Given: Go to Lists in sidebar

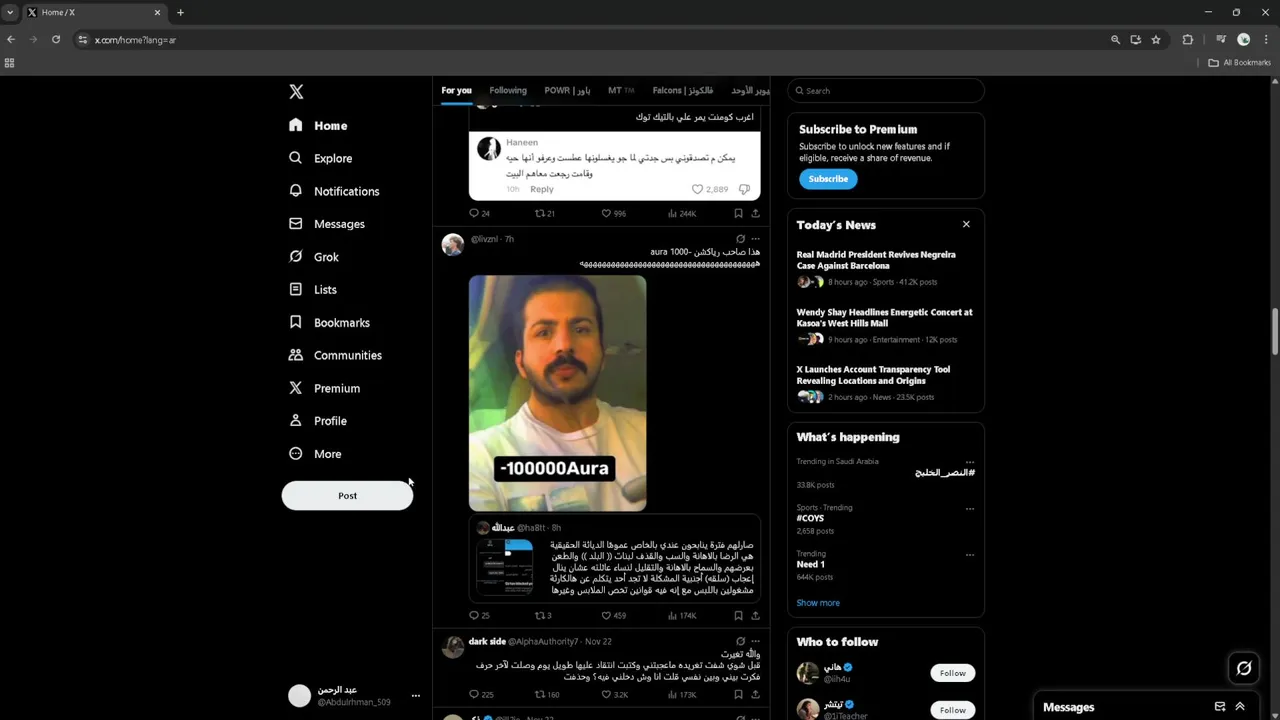Looking at the screenshot, I should 313,290.
